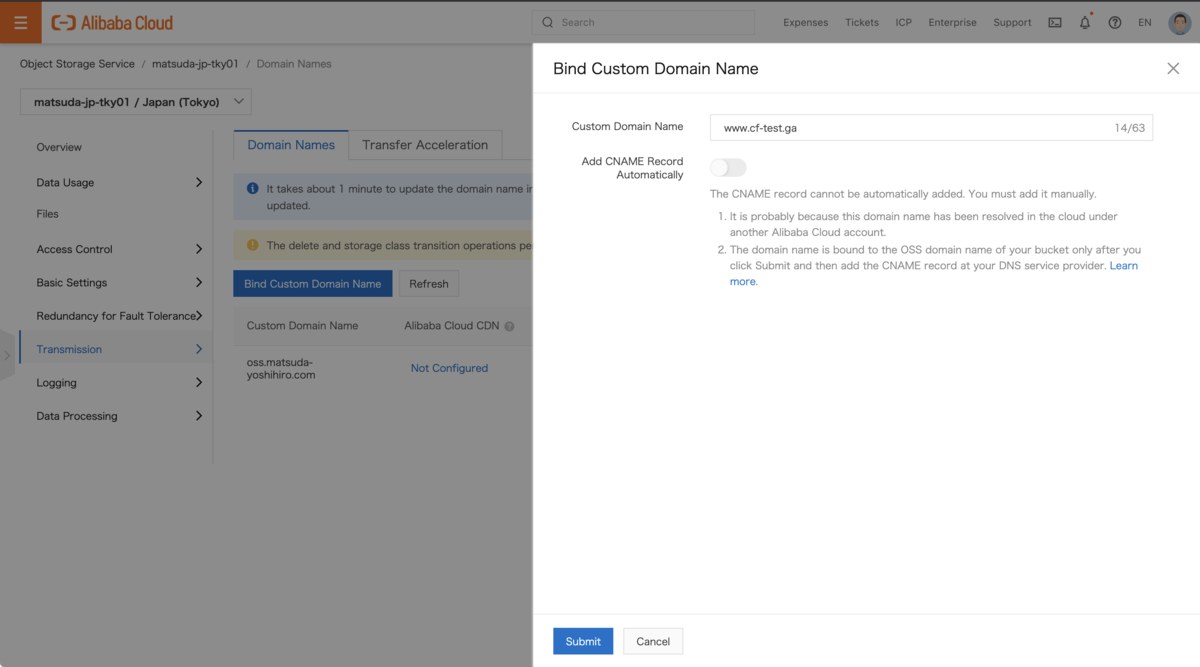Expand the Data Usage menu
This screenshot has height=667, width=1200.
pyautogui.click(x=119, y=182)
